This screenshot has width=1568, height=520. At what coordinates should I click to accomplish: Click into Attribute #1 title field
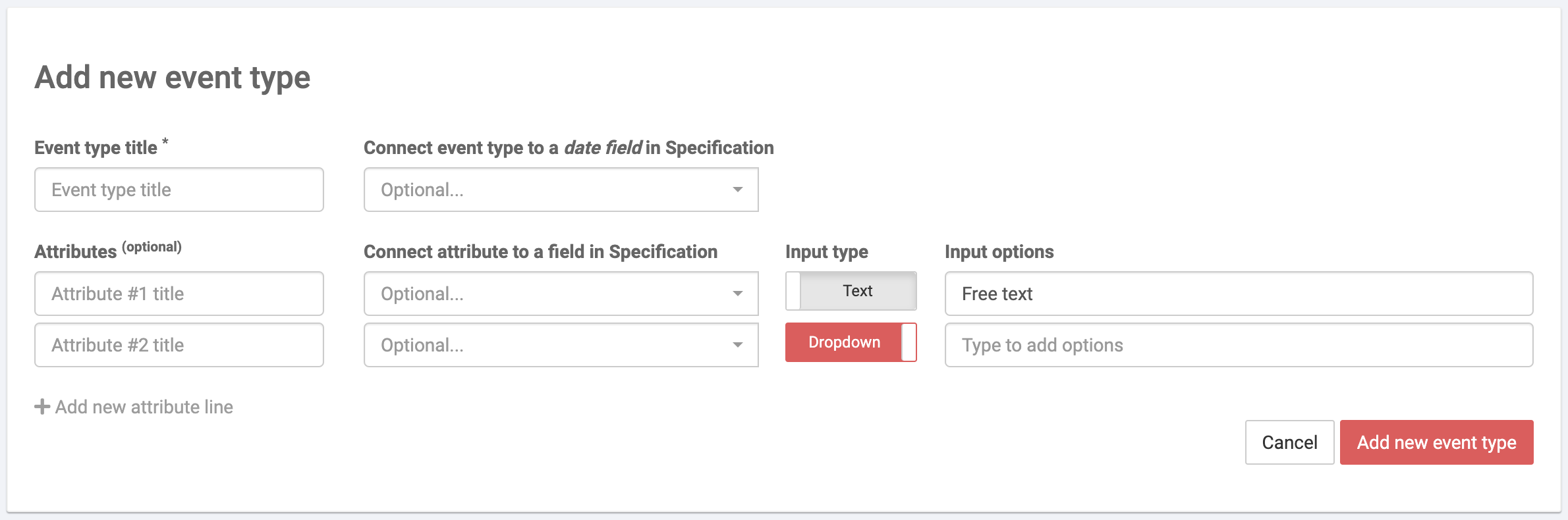[179, 294]
